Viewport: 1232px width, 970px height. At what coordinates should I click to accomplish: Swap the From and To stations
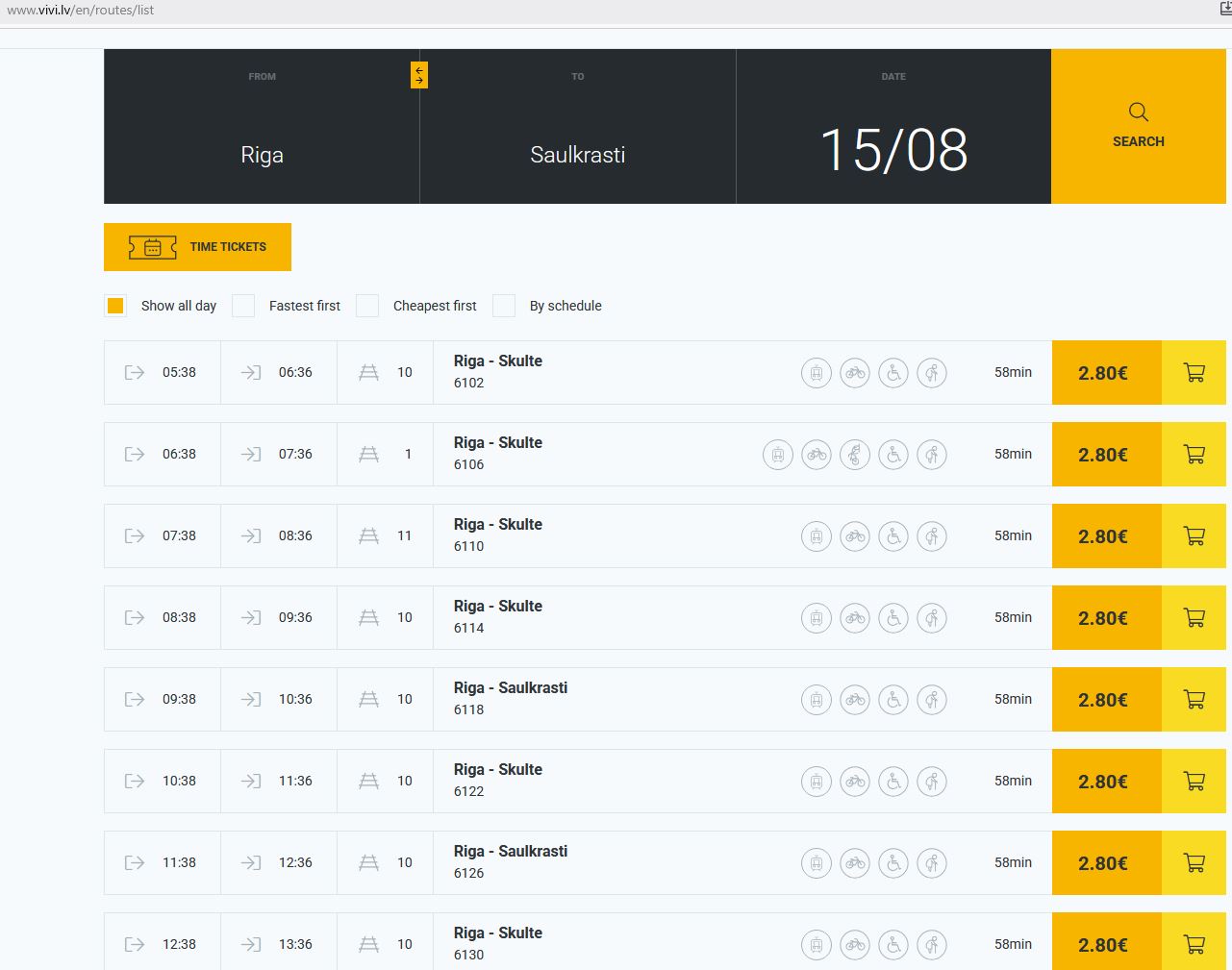click(x=419, y=75)
